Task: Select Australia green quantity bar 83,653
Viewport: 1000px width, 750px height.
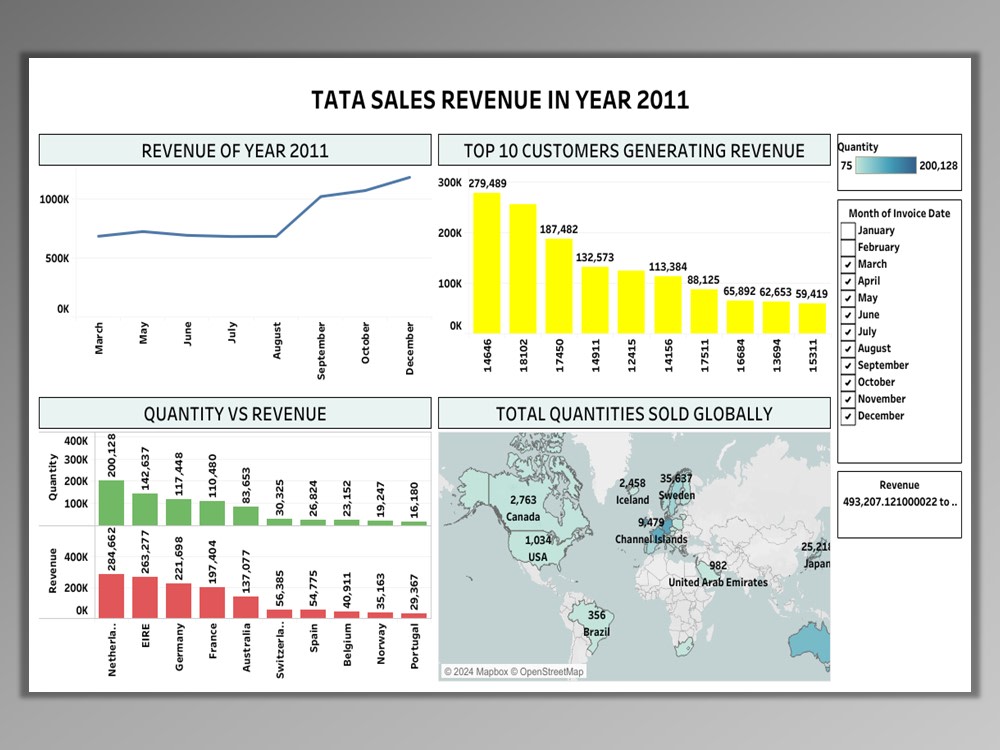Action: [246, 516]
